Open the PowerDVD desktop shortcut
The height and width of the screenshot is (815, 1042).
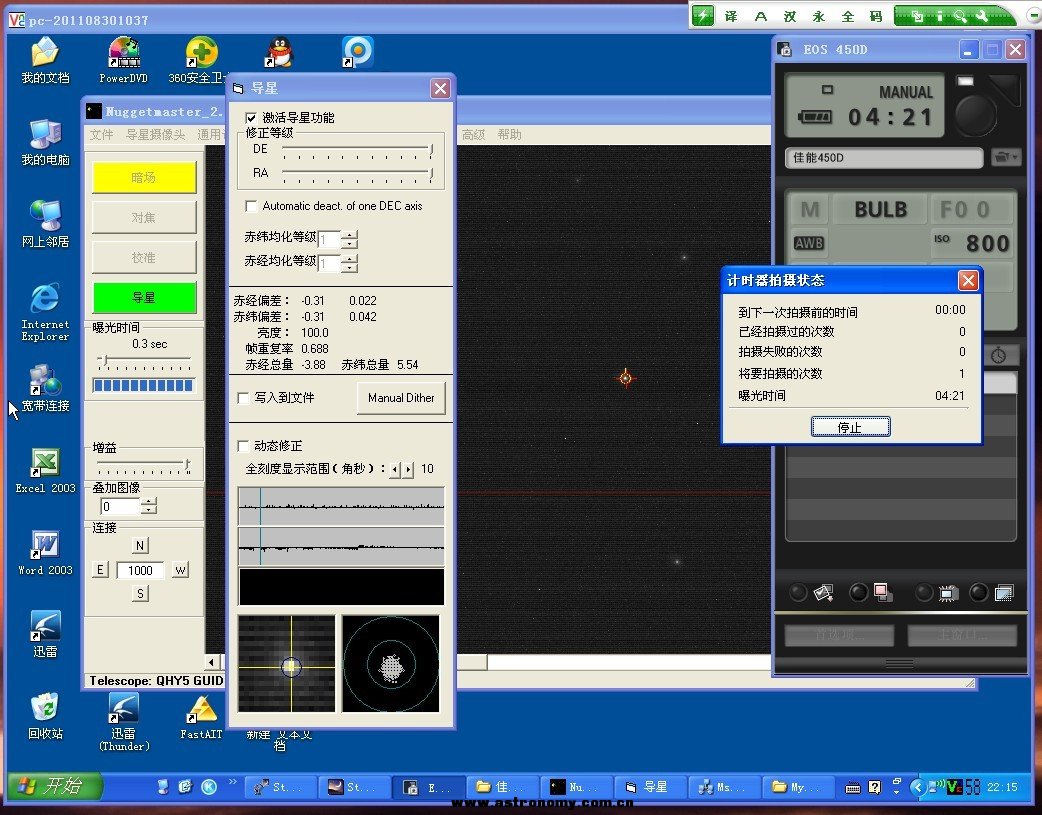(124, 60)
